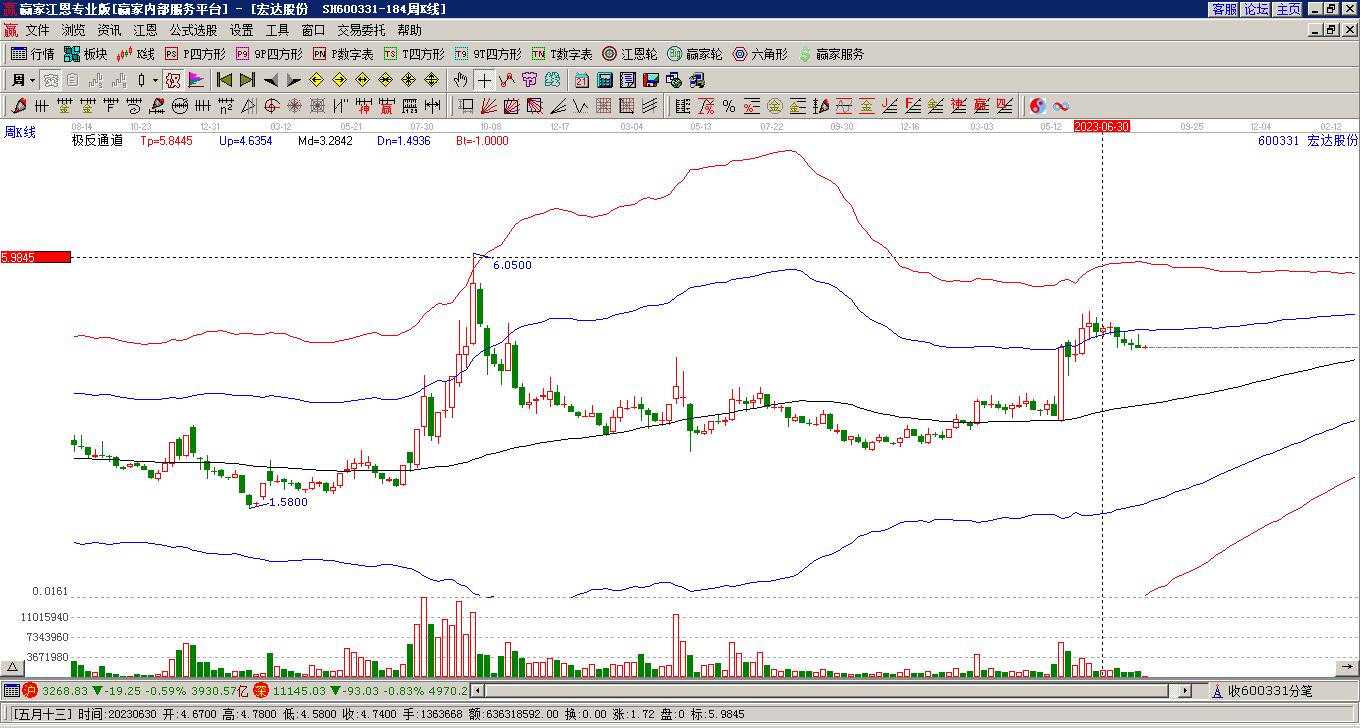Viewport: 1360px width, 728px height.
Task: Launch the 江恩轮 Gann wheel
Action: click(x=630, y=54)
